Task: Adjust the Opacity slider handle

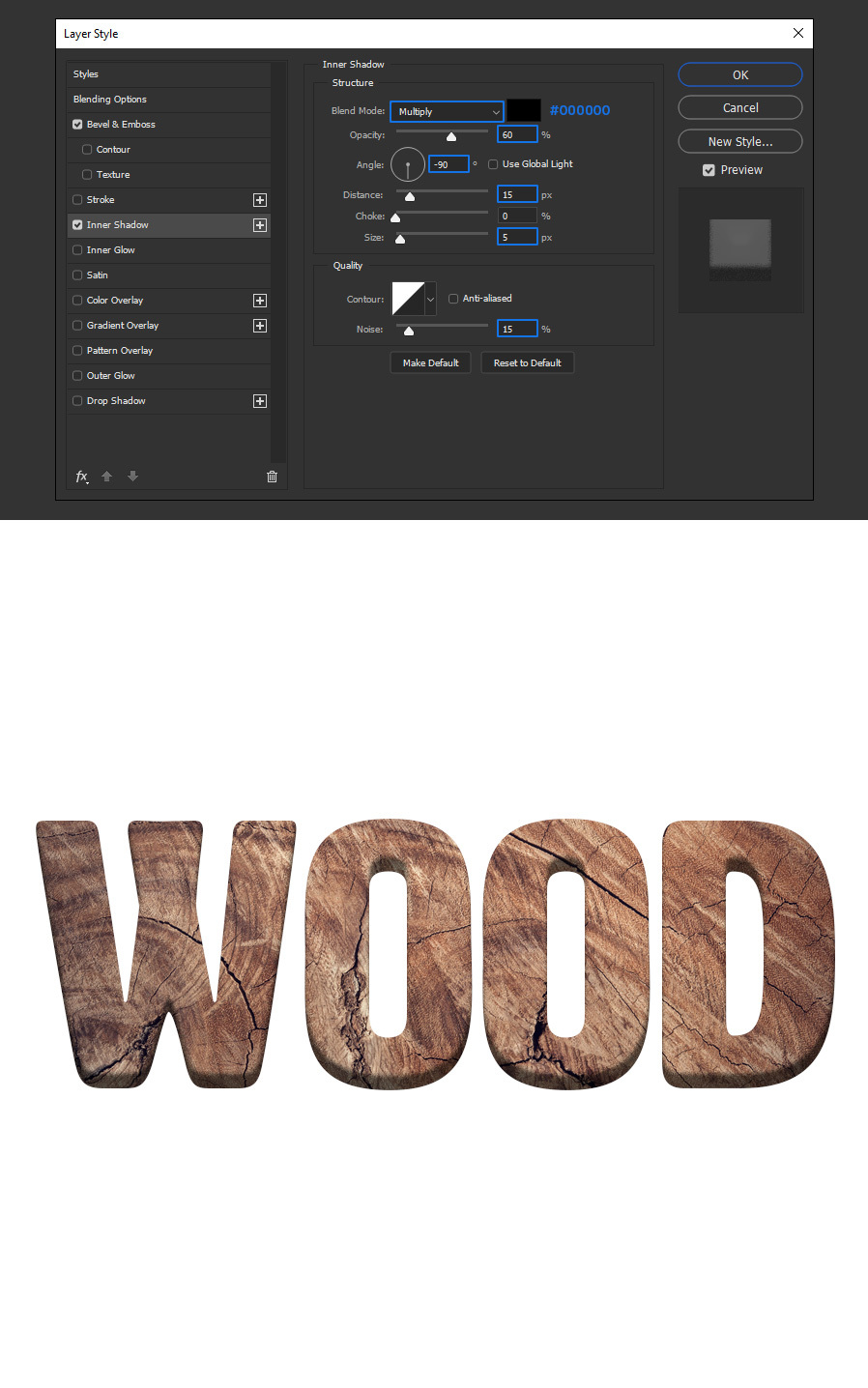Action: tap(451, 136)
